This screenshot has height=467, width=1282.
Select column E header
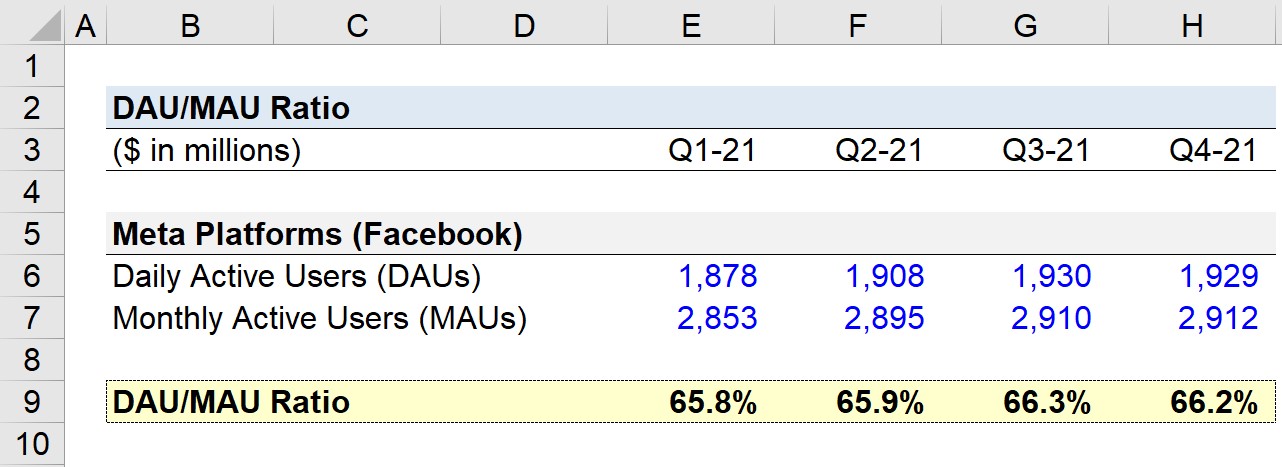[x=690, y=25]
